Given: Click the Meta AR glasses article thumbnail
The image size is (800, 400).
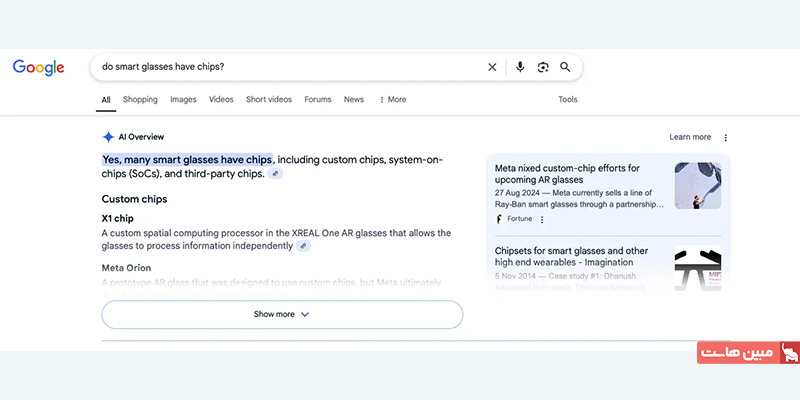Looking at the screenshot, I should 697,186.
